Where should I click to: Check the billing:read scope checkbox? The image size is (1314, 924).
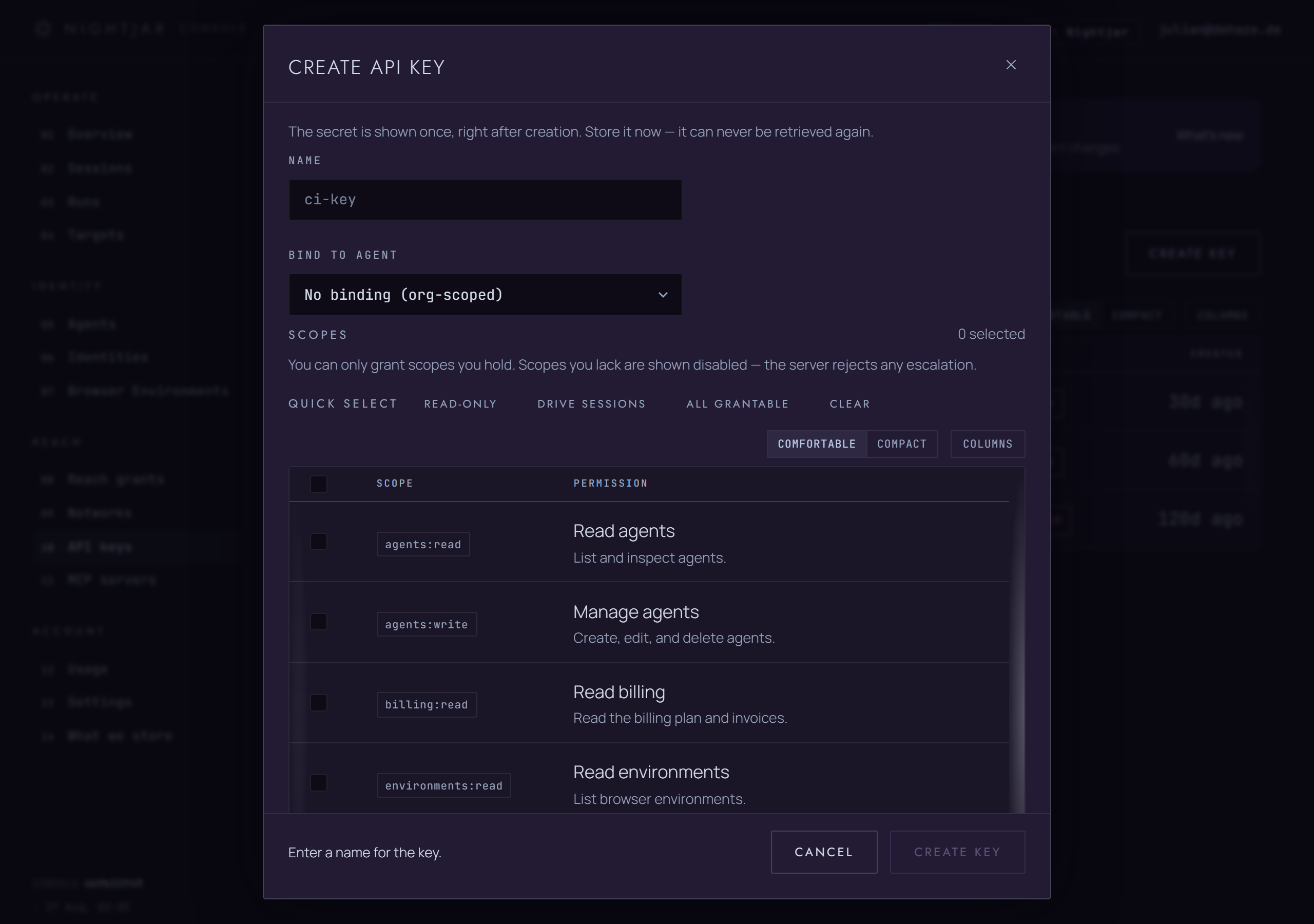[x=319, y=703]
